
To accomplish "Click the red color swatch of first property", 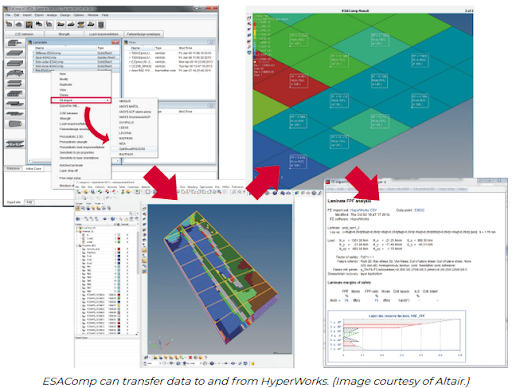I will point(119,249).
